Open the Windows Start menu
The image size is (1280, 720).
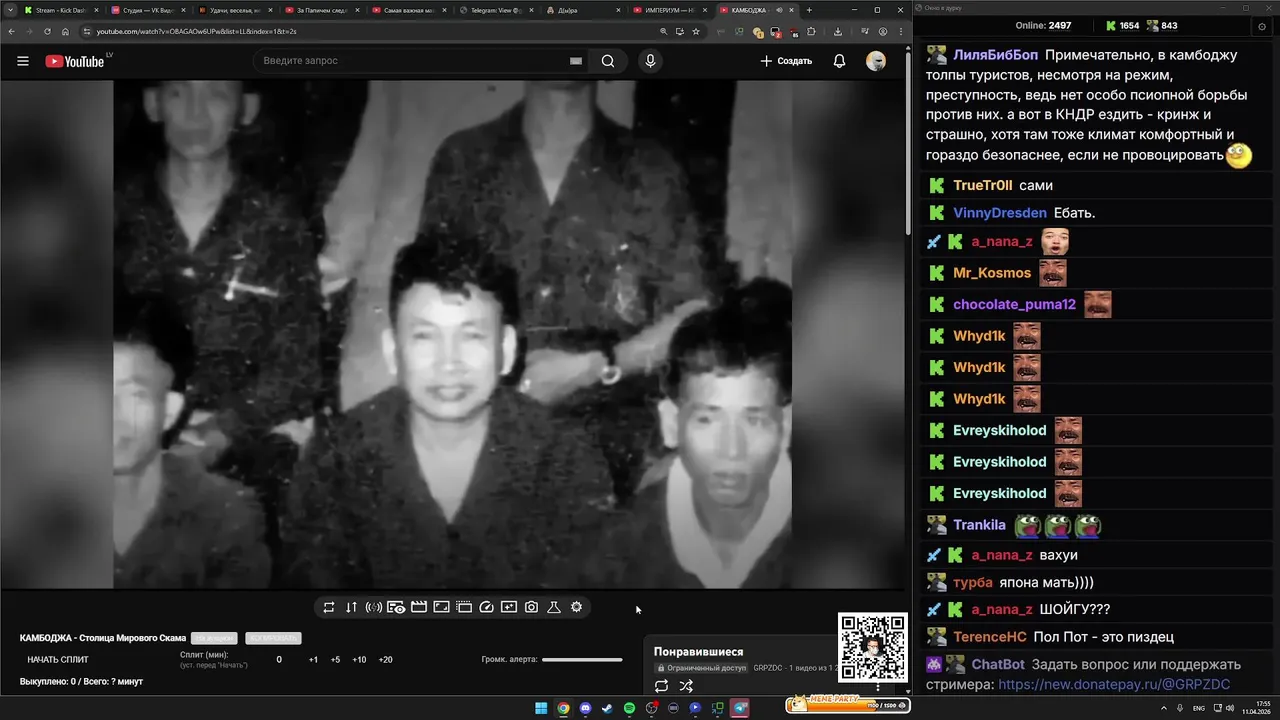[x=541, y=708]
